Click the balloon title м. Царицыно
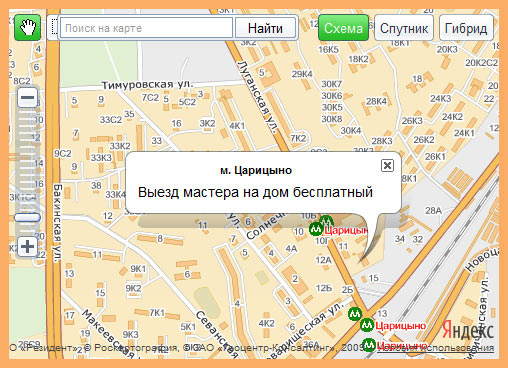This screenshot has height=368, width=508. pos(256,170)
